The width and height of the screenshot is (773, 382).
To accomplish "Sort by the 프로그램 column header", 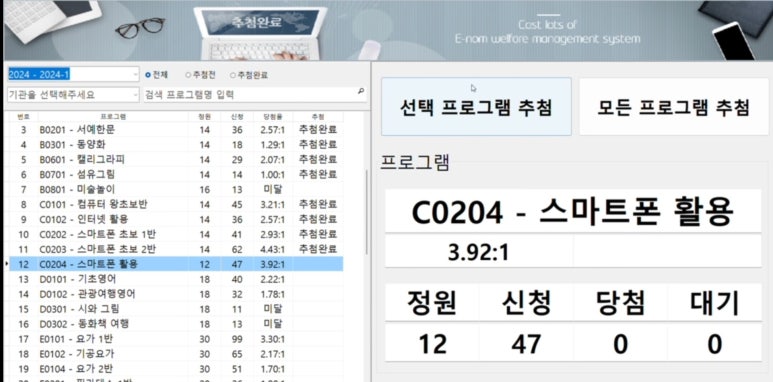I will [113, 117].
